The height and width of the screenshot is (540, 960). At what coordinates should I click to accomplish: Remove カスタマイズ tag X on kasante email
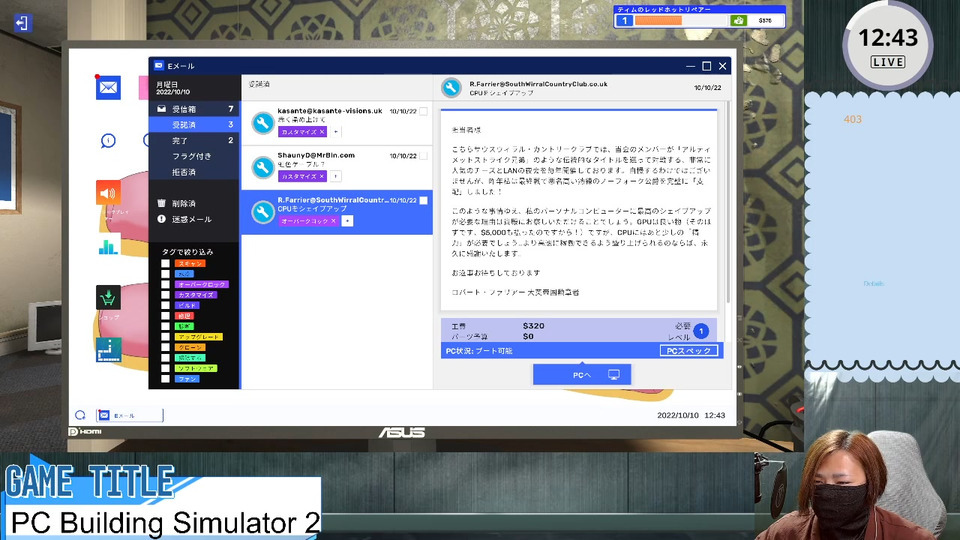322,132
